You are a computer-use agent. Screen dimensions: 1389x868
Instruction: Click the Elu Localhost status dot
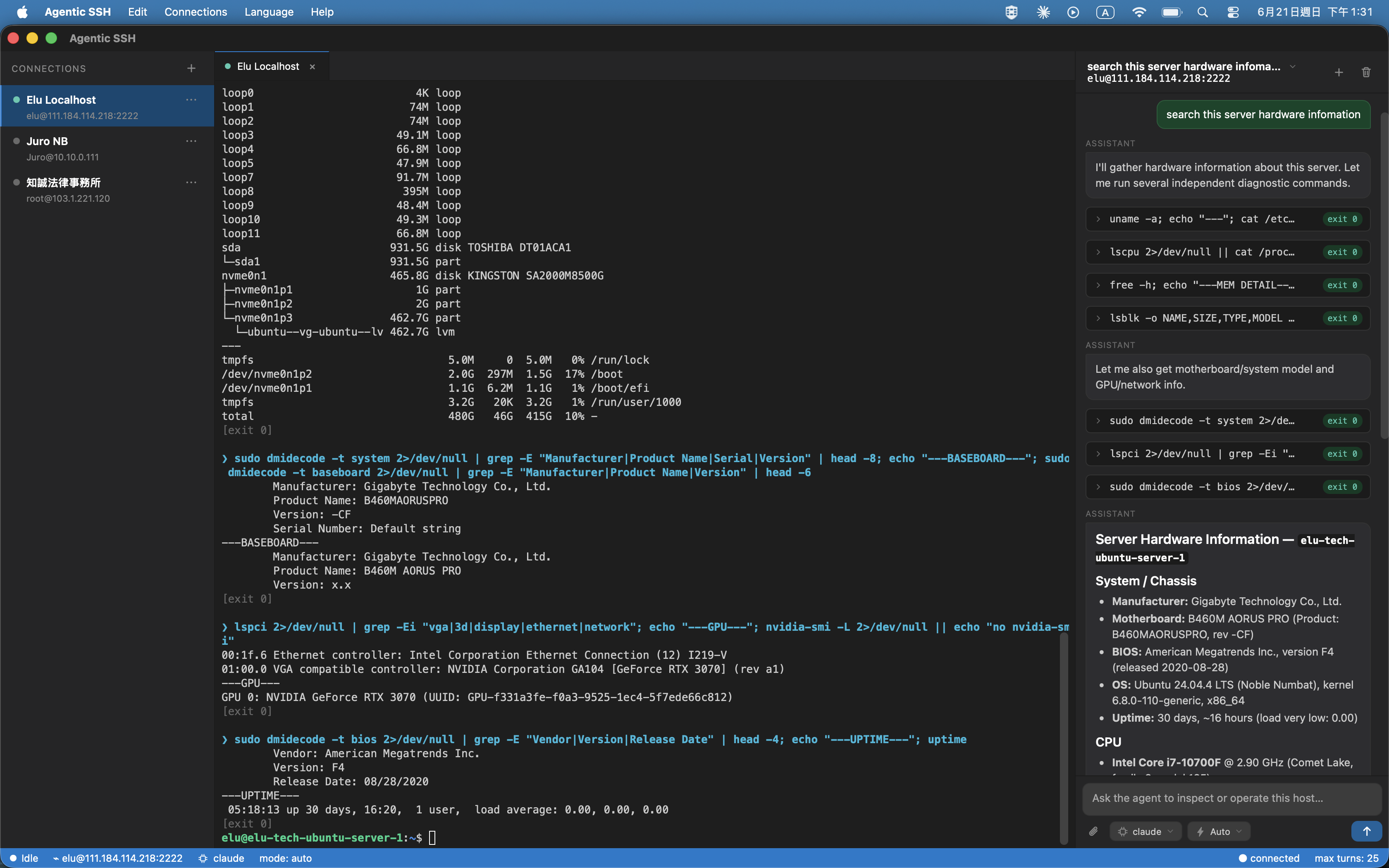tap(17, 100)
